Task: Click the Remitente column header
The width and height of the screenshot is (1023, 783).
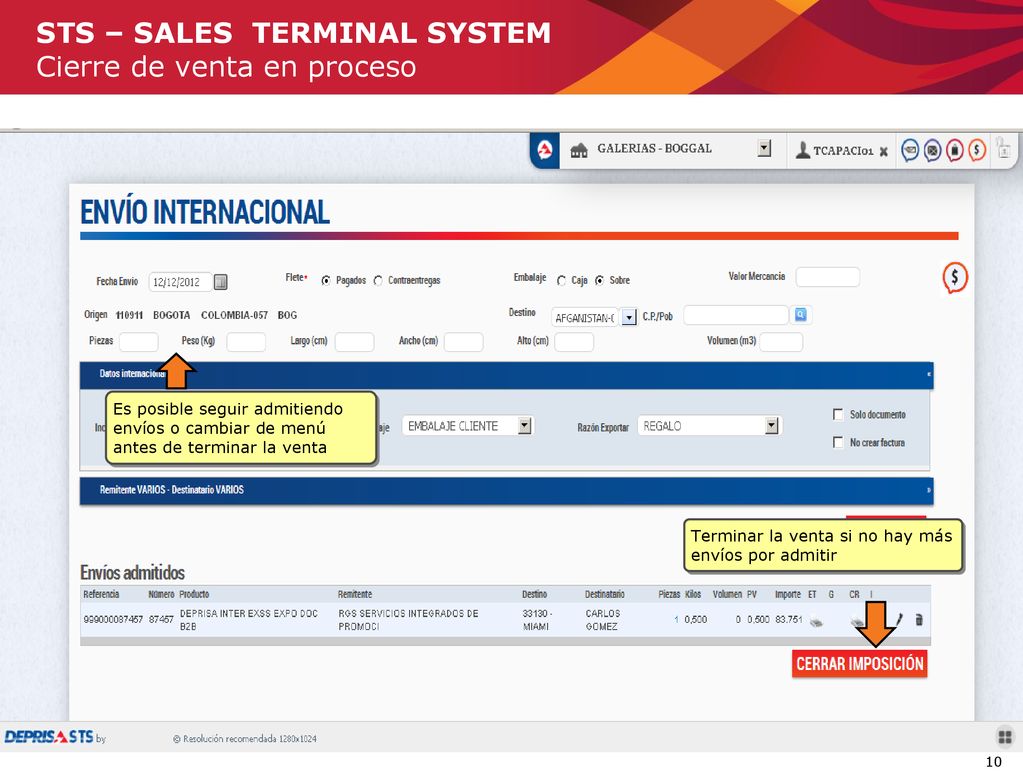Action: tap(355, 594)
